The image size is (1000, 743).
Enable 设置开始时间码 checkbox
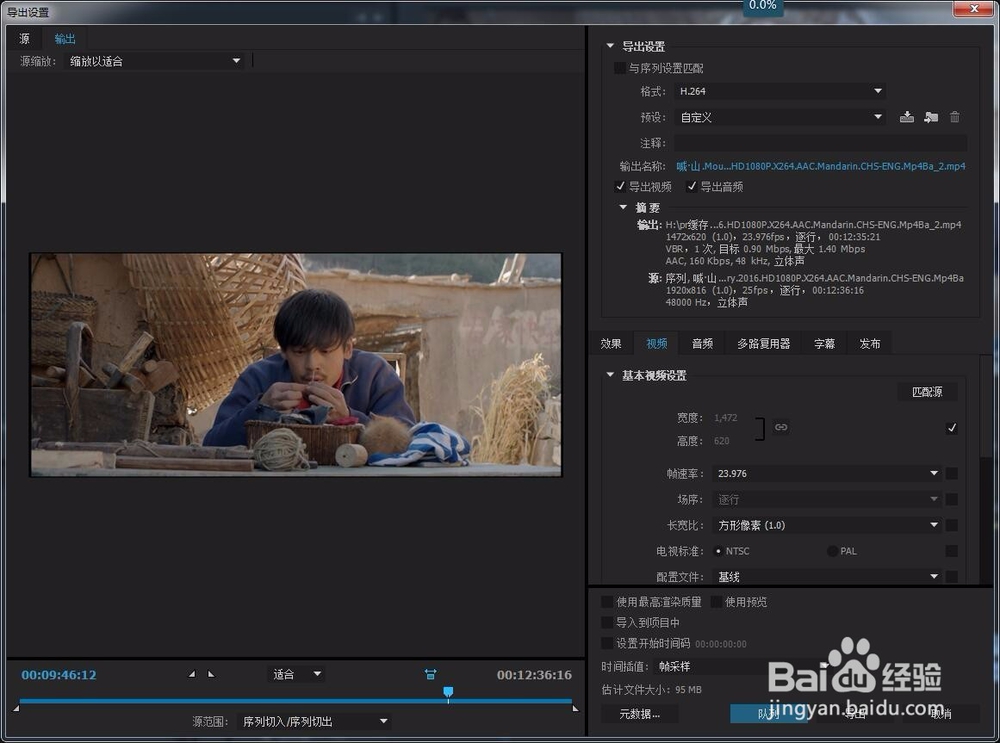(x=607, y=643)
